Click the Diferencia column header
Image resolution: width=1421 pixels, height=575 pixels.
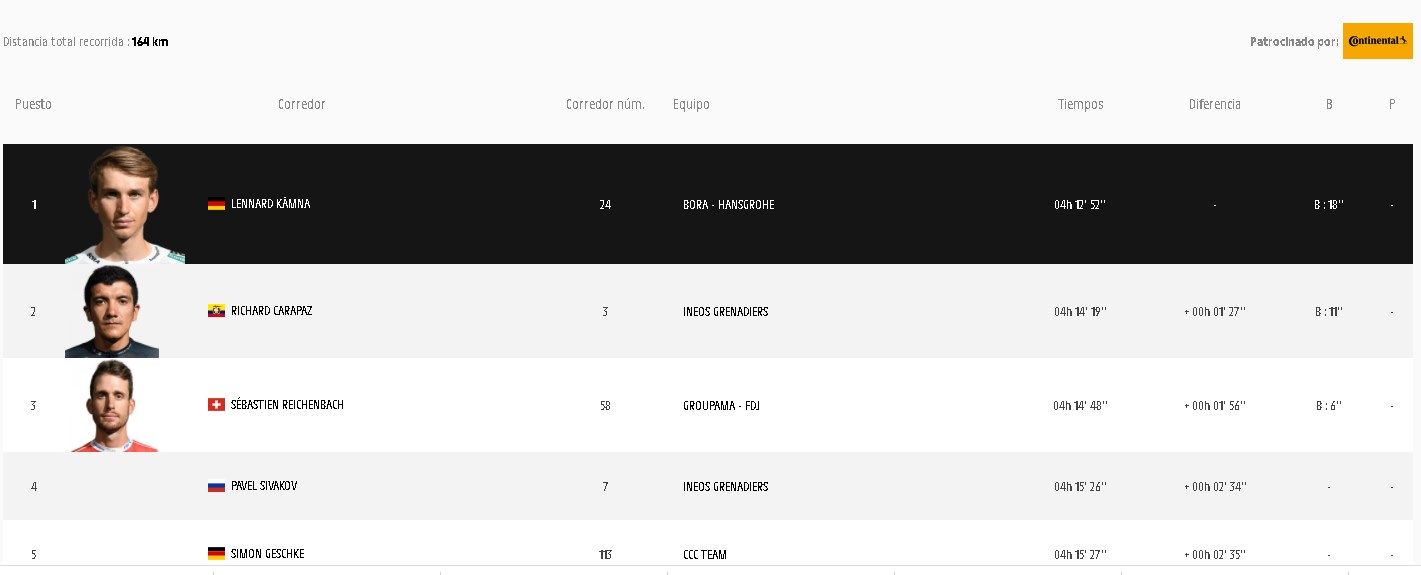point(1214,104)
